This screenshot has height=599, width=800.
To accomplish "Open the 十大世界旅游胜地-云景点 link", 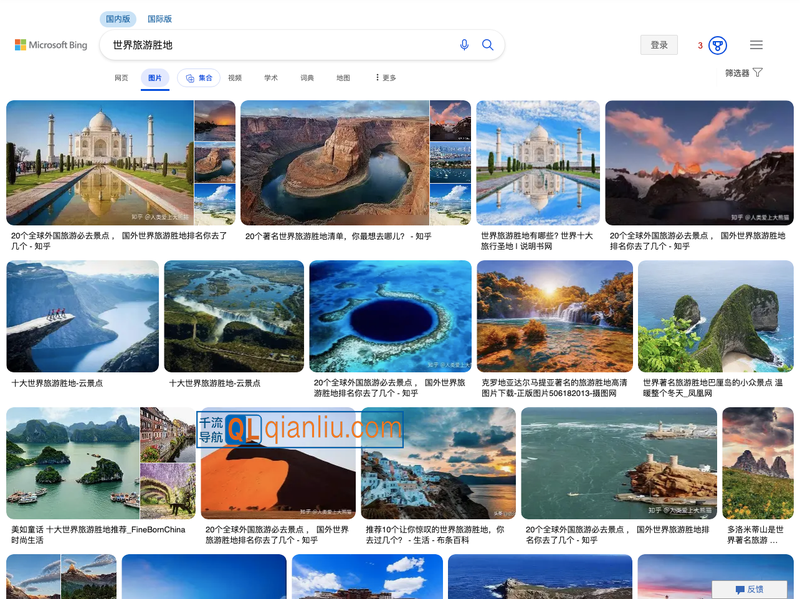I will tap(58, 381).
